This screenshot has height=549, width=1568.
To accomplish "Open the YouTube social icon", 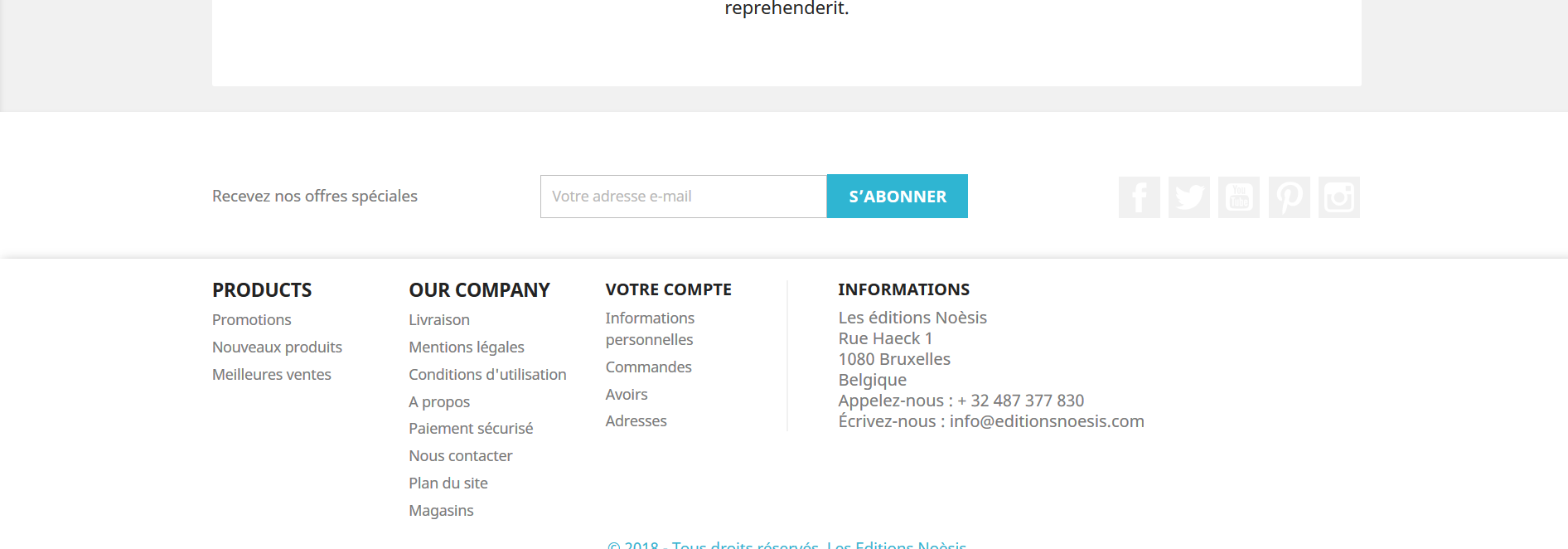I will [x=1238, y=197].
